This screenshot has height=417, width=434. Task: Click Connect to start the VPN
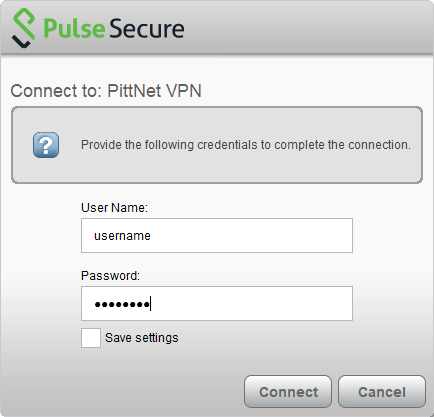pyautogui.click(x=288, y=392)
